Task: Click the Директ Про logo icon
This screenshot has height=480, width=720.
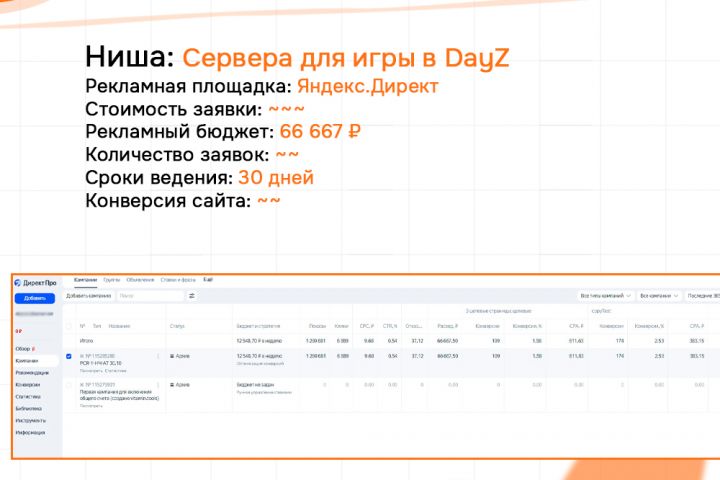Action: coord(18,282)
